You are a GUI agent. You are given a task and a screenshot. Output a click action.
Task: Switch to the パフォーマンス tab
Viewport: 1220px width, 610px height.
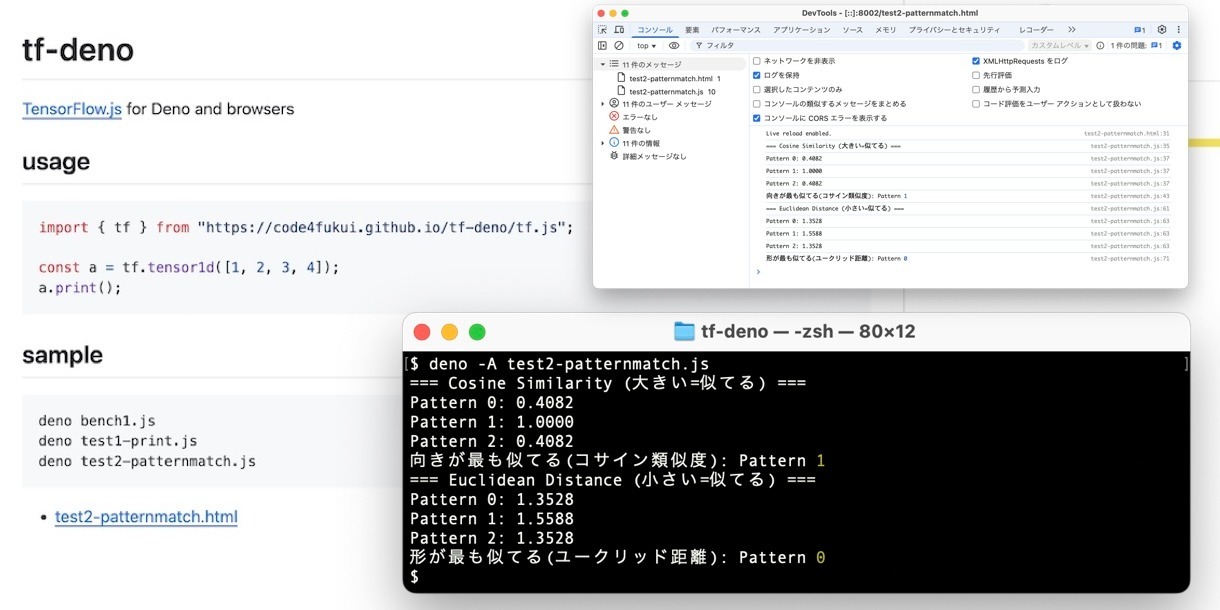pyautogui.click(x=736, y=30)
